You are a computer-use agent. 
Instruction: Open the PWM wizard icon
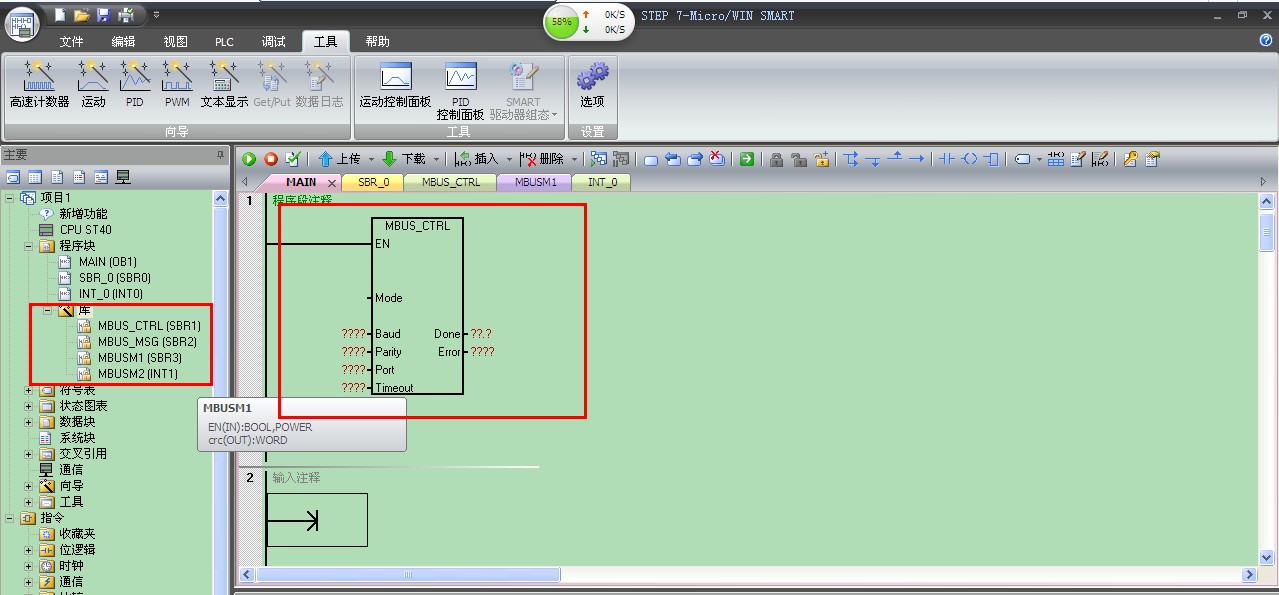click(x=177, y=83)
